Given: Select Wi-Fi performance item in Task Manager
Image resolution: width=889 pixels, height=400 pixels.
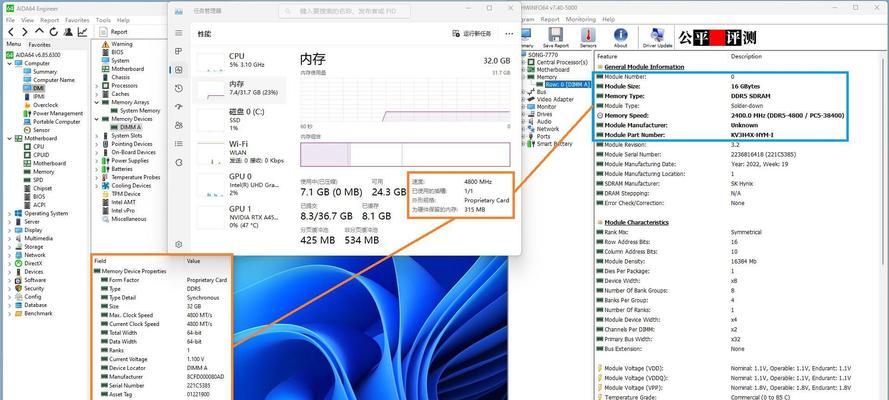Looking at the screenshot, I should (239, 152).
